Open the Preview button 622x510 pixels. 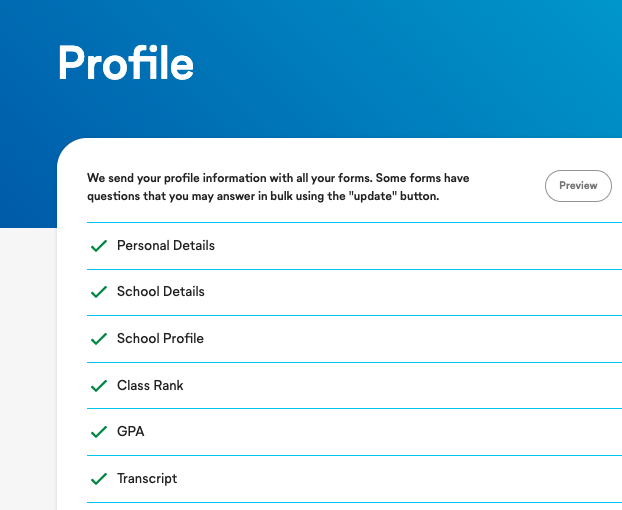click(578, 186)
